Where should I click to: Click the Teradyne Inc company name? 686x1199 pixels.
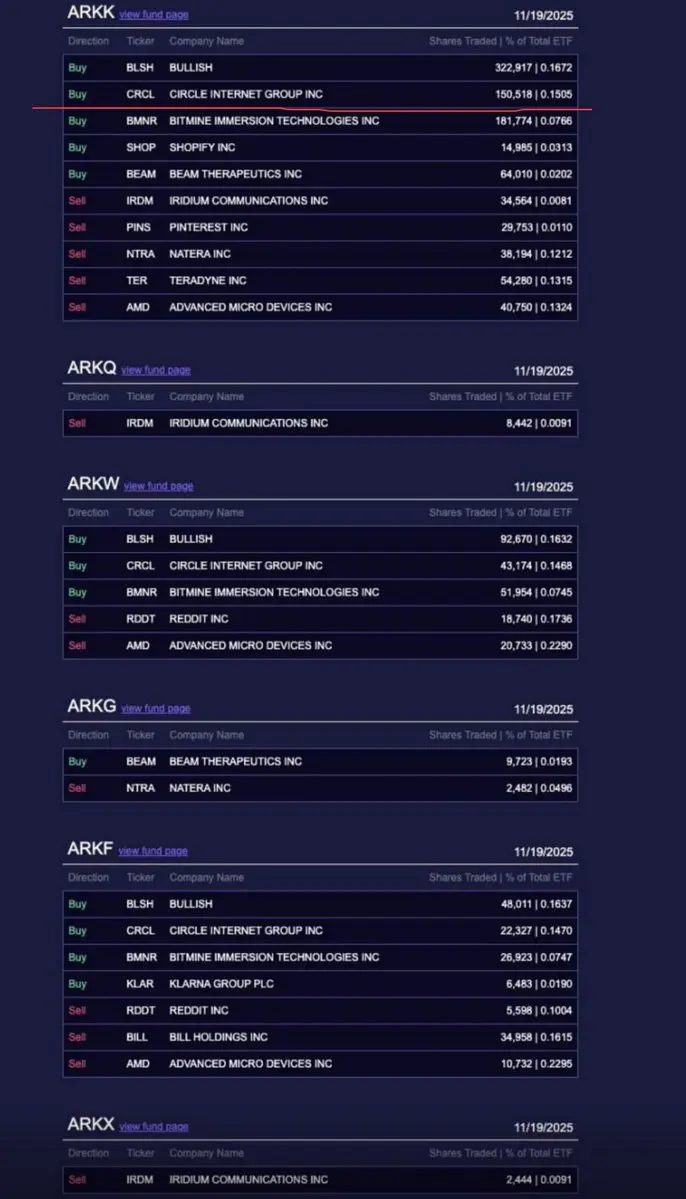[x=208, y=280]
